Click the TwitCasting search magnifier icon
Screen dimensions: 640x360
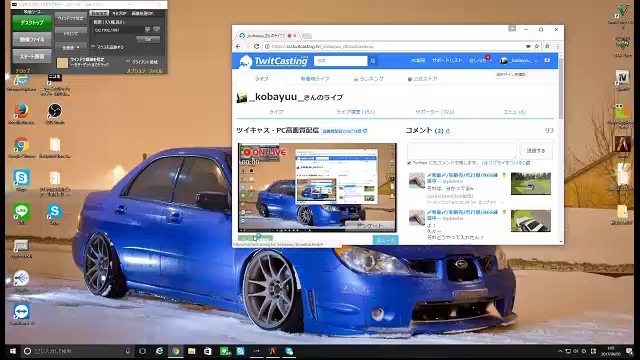(x=373, y=61)
